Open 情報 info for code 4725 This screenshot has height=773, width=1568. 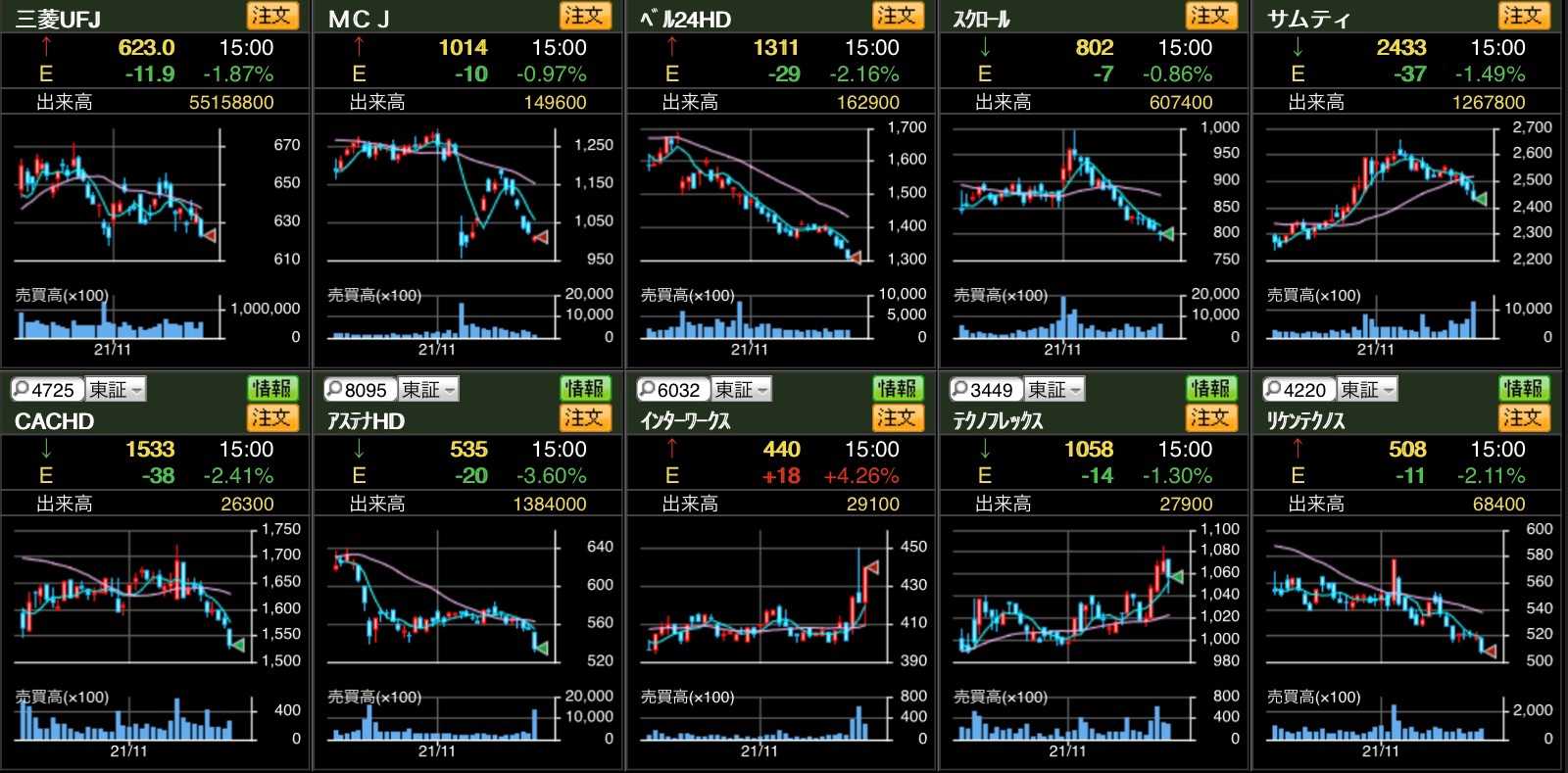270,389
